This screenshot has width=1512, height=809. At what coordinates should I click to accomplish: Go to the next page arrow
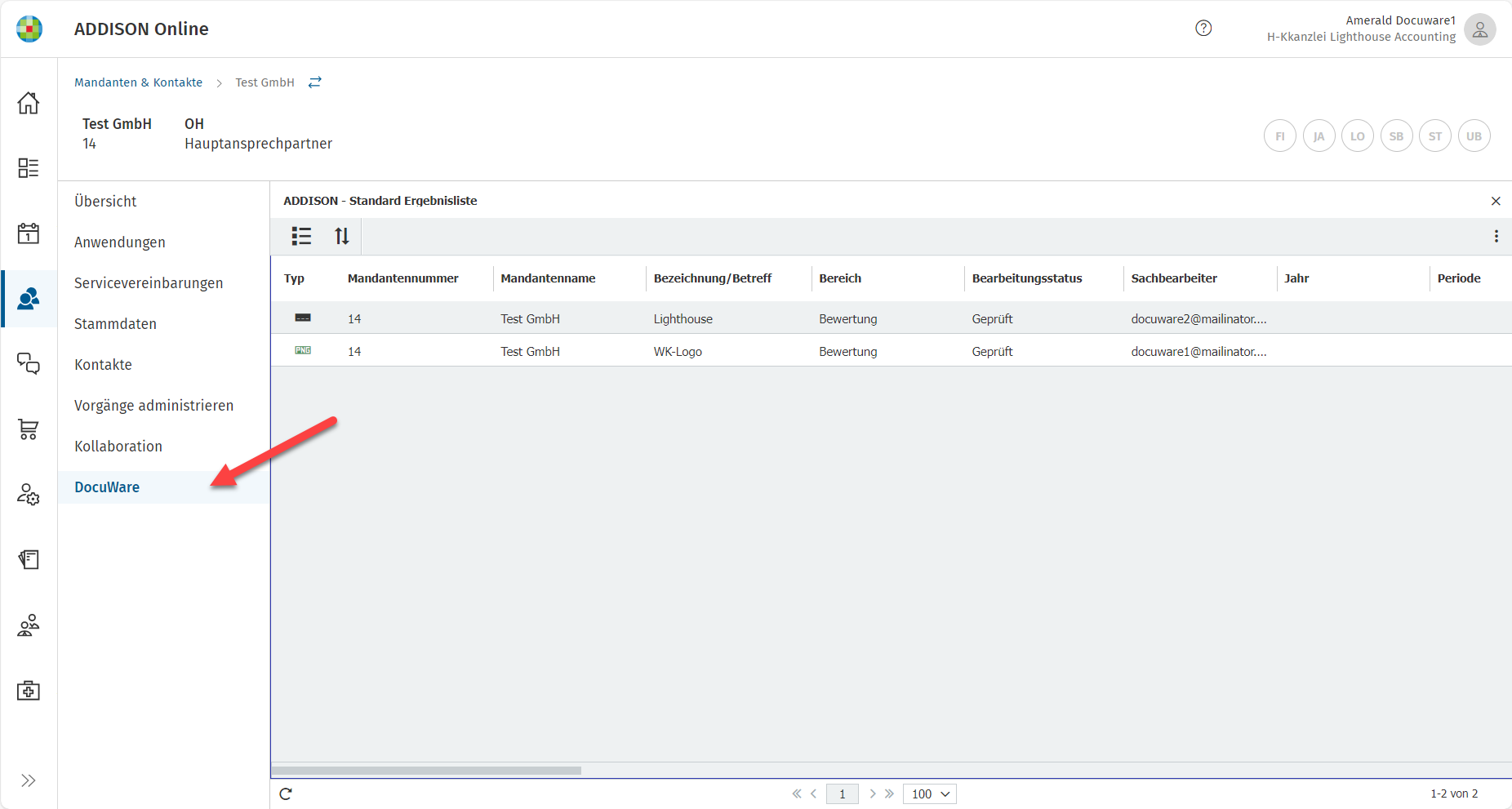pyautogui.click(x=873, y=793)
